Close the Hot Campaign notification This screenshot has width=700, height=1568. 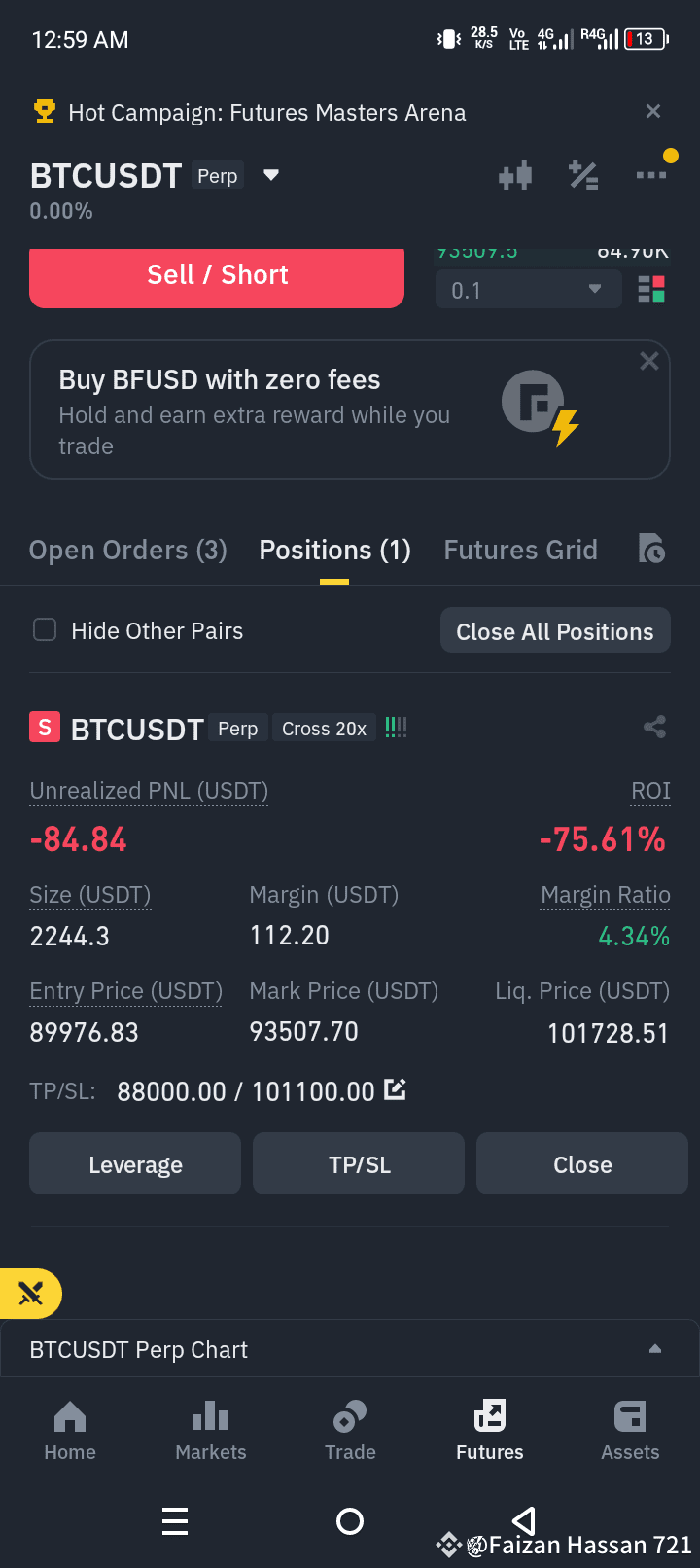(653, 112)
